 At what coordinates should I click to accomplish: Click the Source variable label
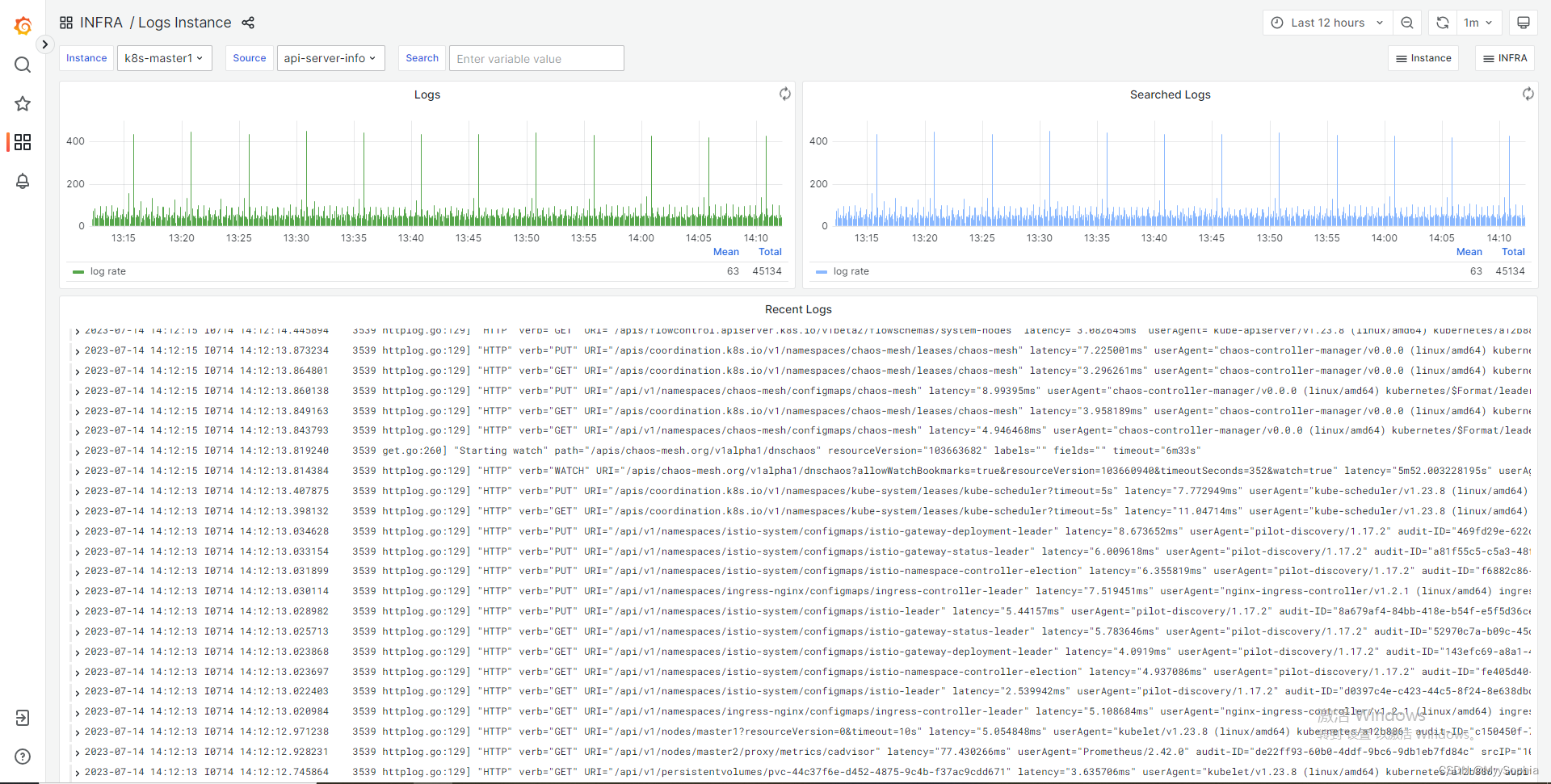(x=249, y=58)
